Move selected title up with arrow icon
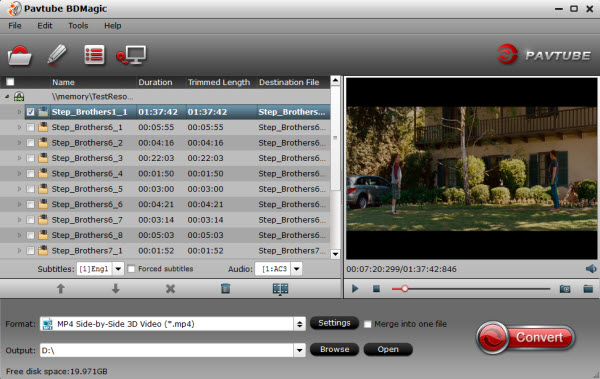This screenshot has height=379, width=600. [x=60, y=289]
